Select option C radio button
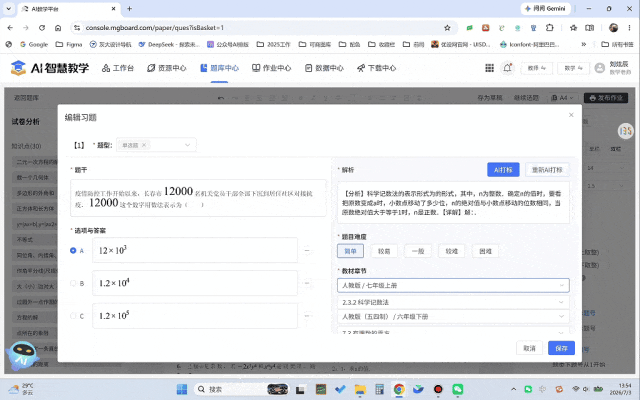This screenshot has height=400, width=640. [73, 316]
